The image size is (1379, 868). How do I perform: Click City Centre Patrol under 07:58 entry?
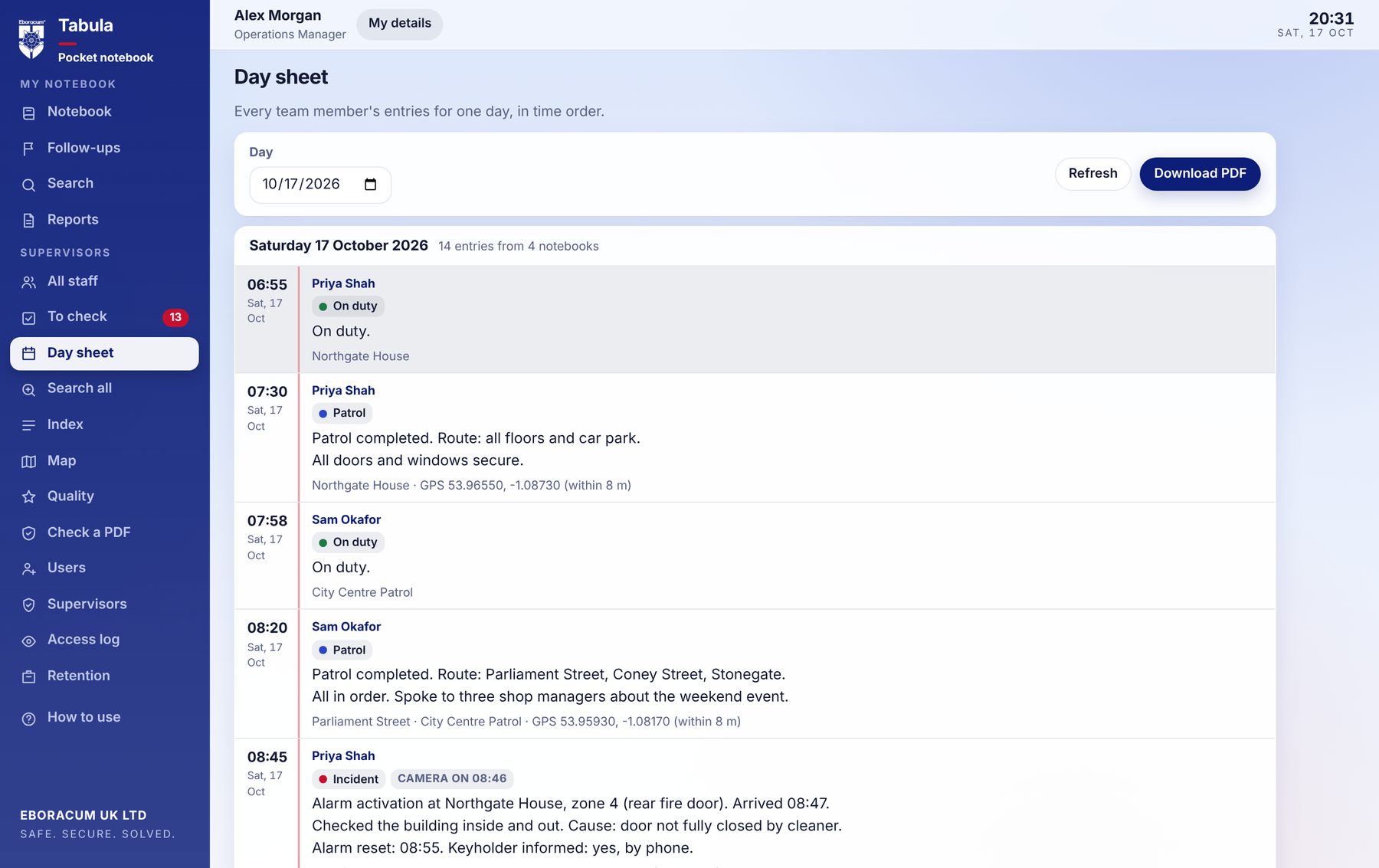click(x=362, y=592)
